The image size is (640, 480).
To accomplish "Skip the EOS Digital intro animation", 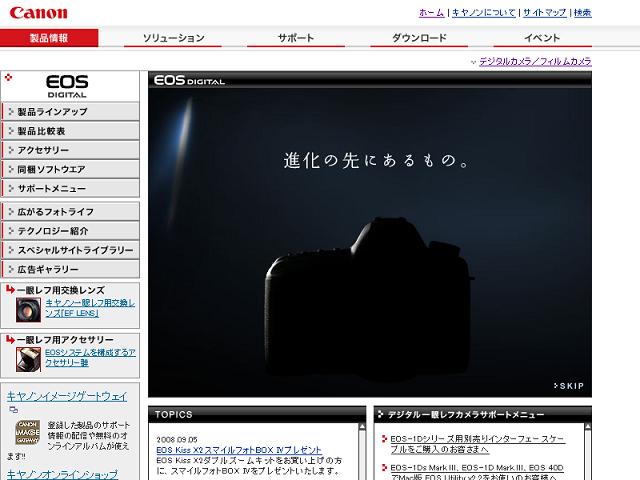I will pyautogui.click(x=569, y=386).
